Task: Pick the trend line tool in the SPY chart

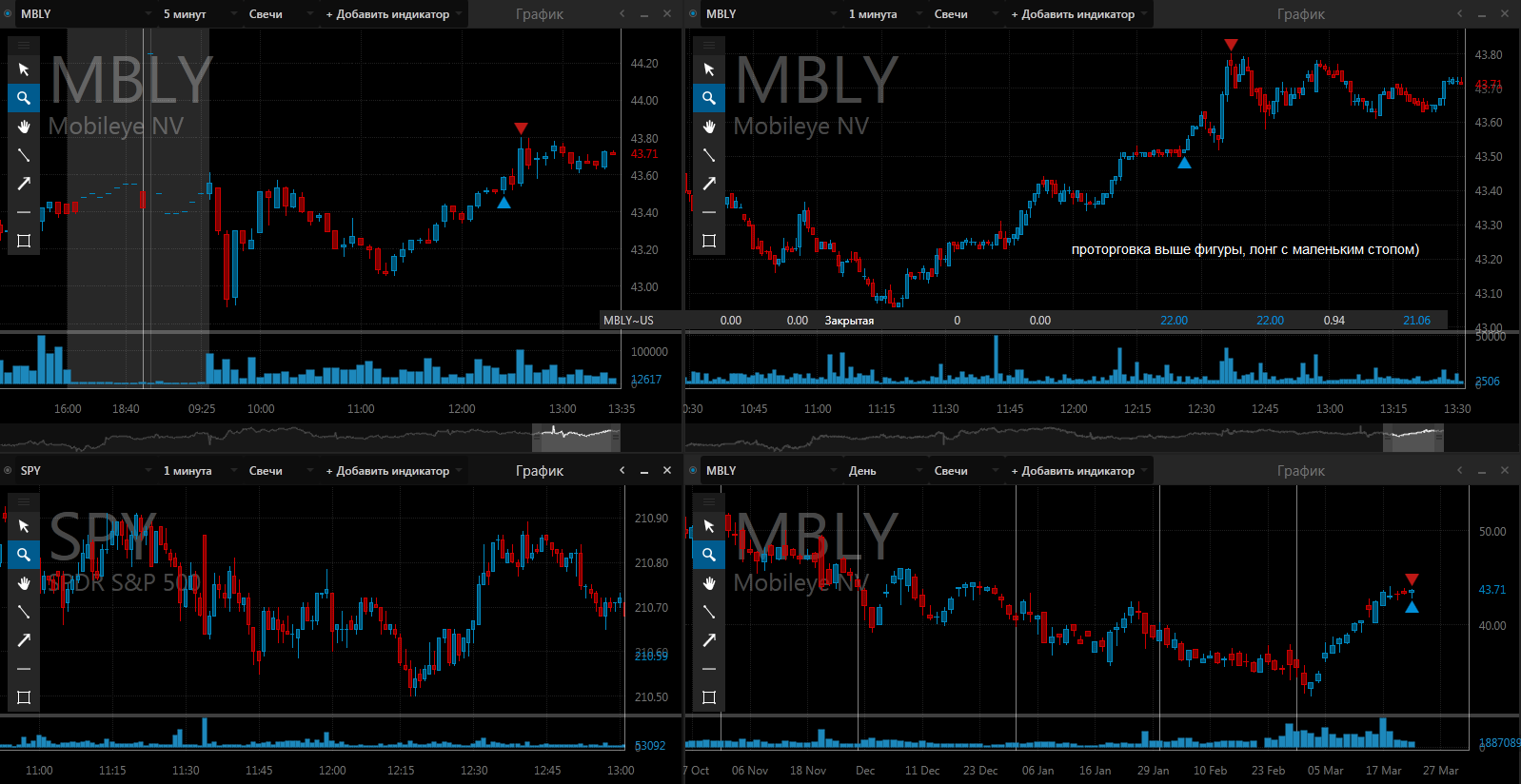Action: click(x=24, y=612)
